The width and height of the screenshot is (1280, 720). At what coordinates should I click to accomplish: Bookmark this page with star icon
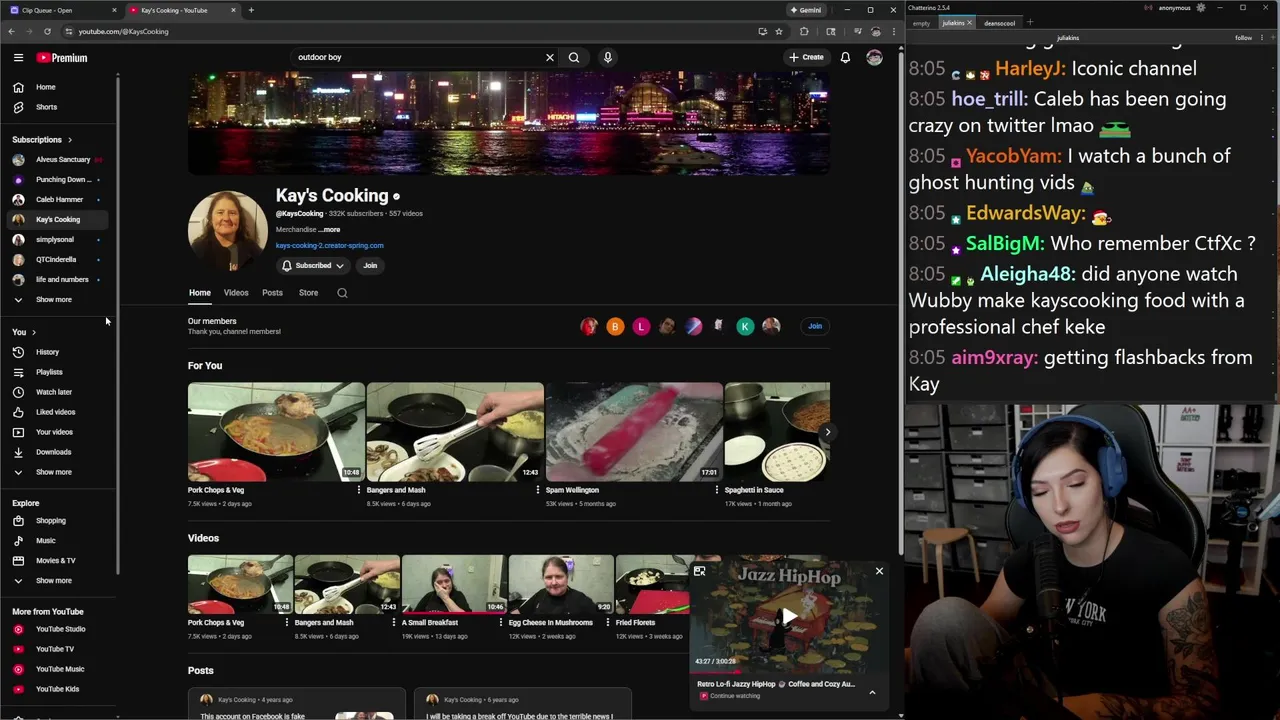coord(779,31)
